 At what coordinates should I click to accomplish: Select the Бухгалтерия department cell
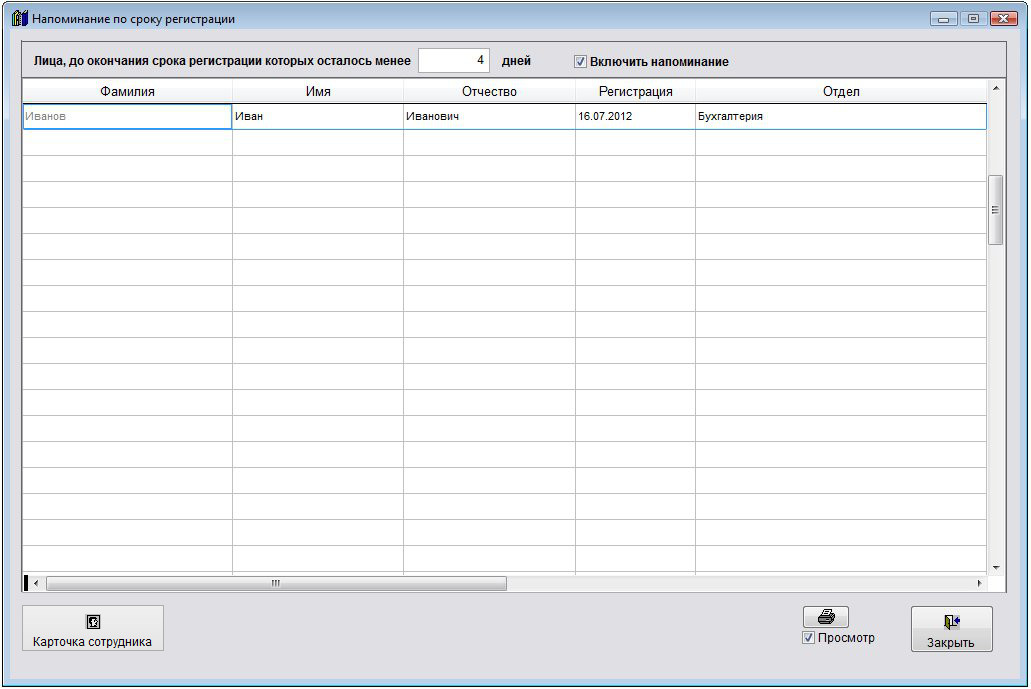(x=841, y=116)
